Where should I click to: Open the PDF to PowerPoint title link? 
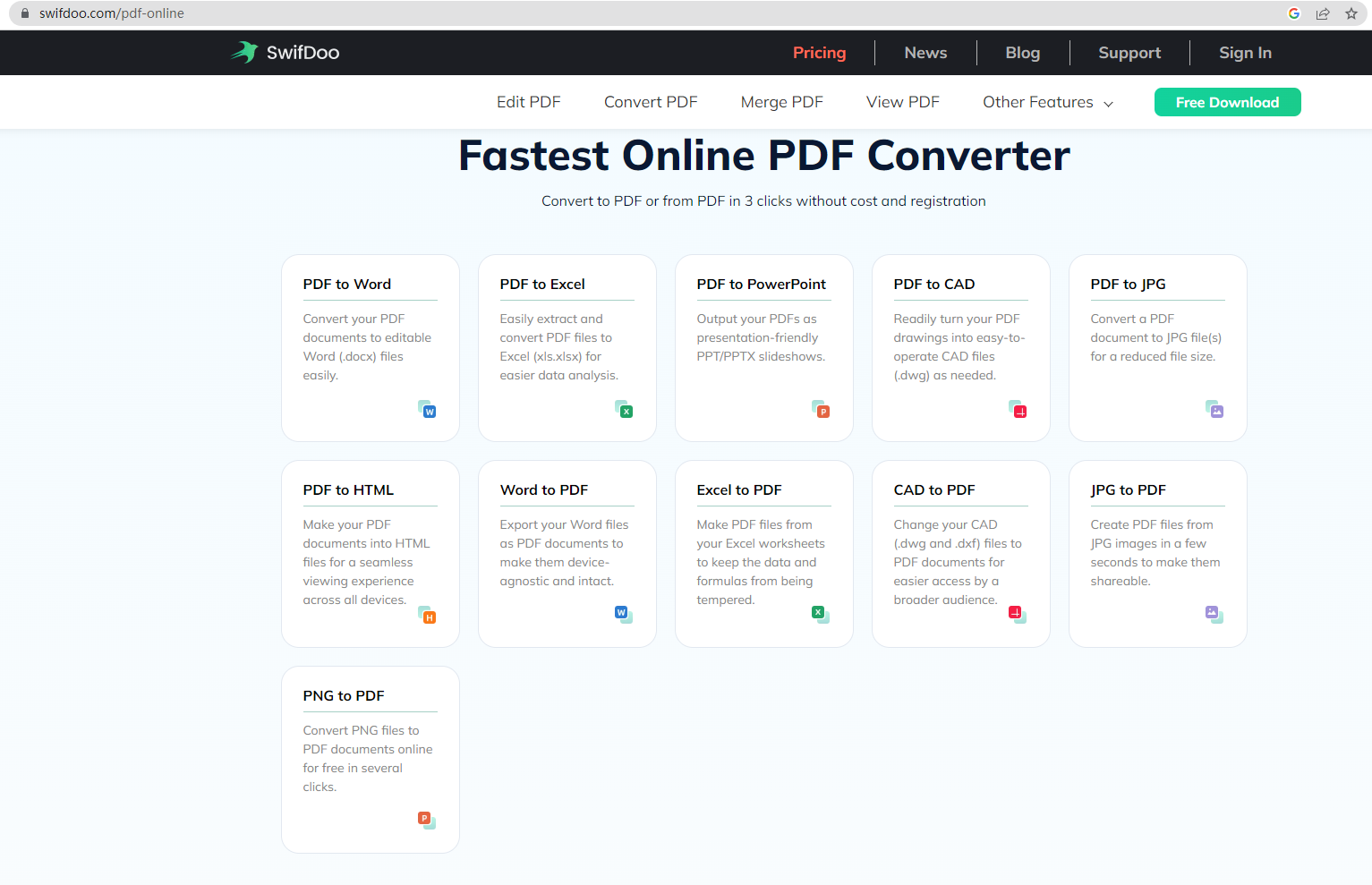[761, 284]
